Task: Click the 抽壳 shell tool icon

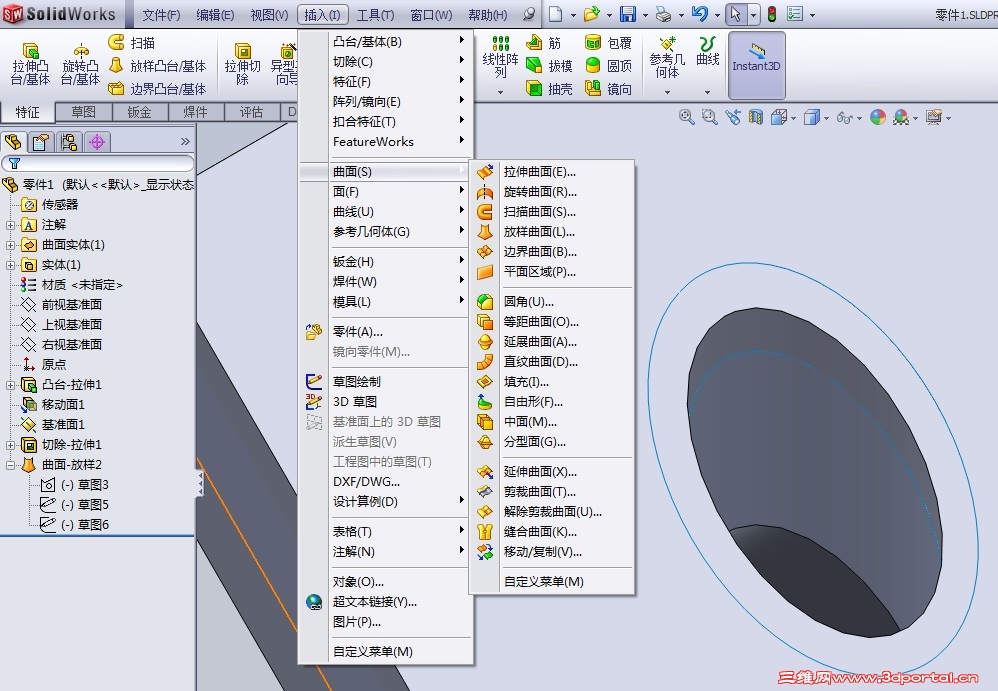Action: tap(534, 88)
